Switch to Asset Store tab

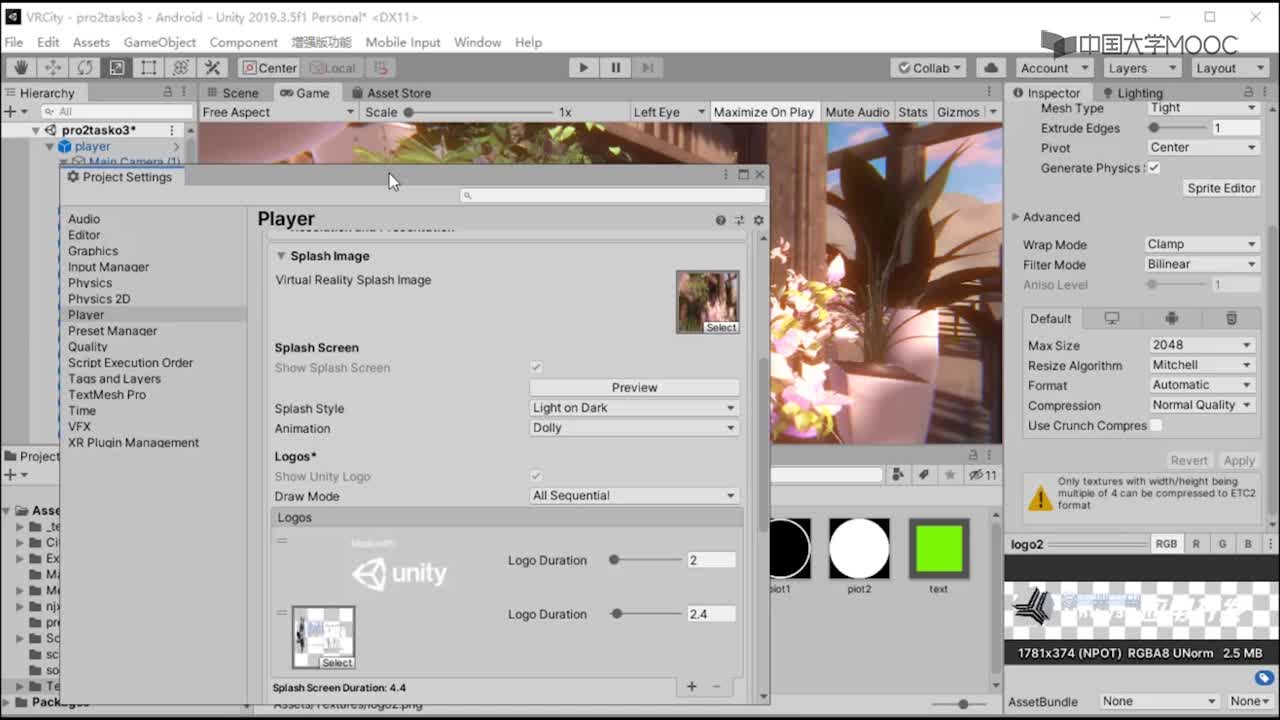coord(390,93)
